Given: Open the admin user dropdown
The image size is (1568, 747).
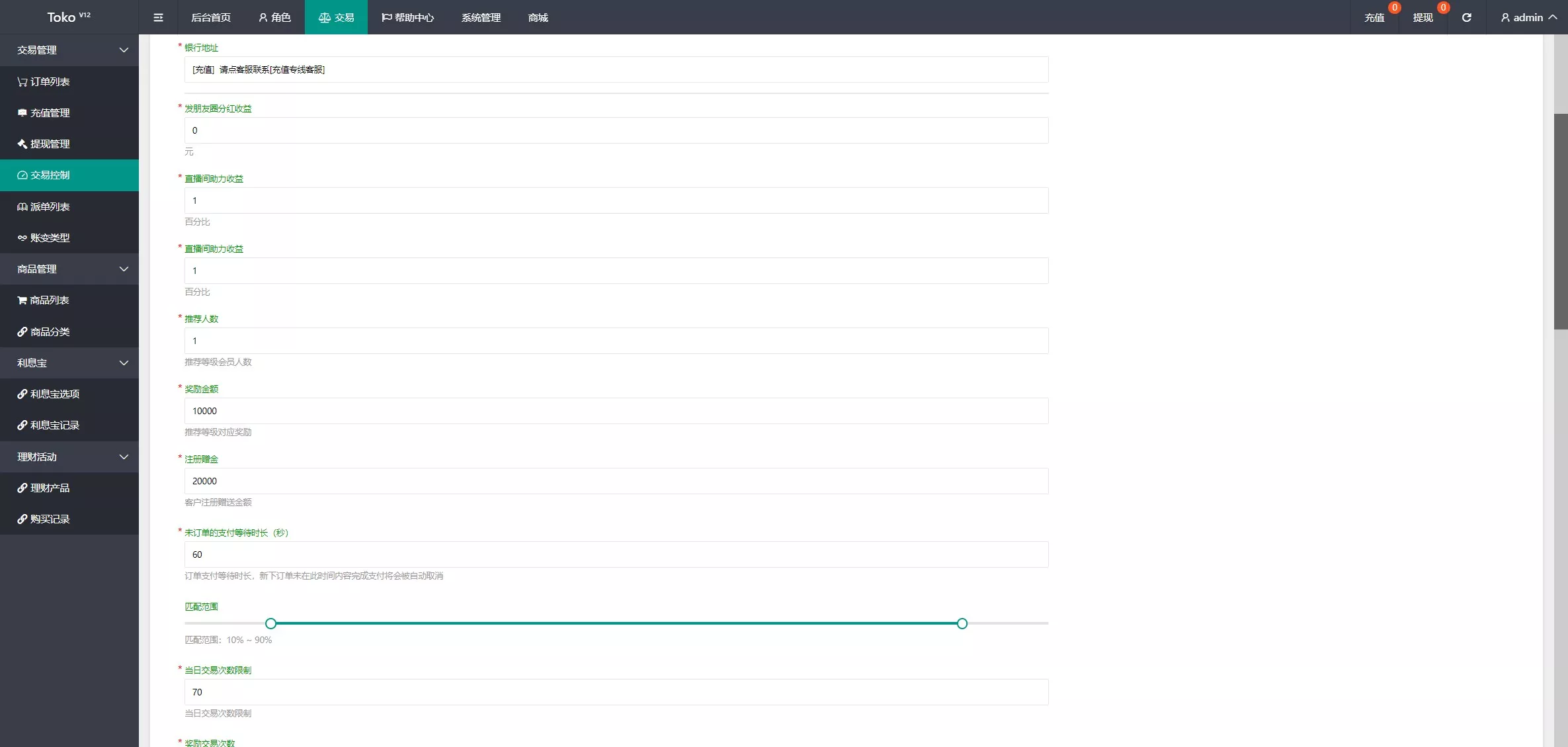Looking at the screenshot, I should pos(1528,17).
